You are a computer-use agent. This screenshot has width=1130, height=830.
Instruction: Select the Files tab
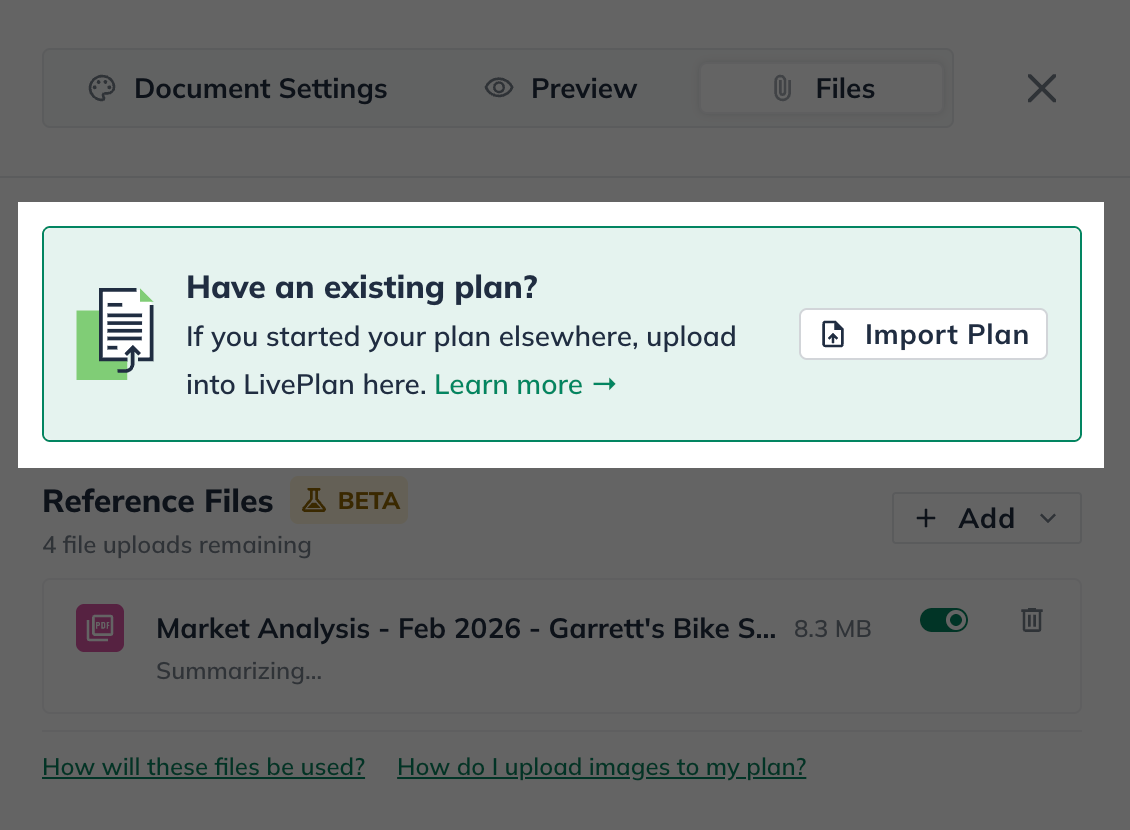[822, 89]
